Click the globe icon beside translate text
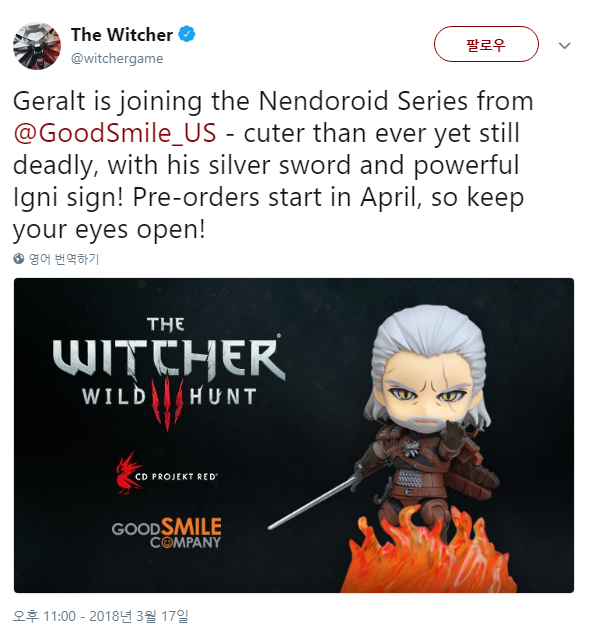This screenshot has width=599, height=637. (19, 258)
